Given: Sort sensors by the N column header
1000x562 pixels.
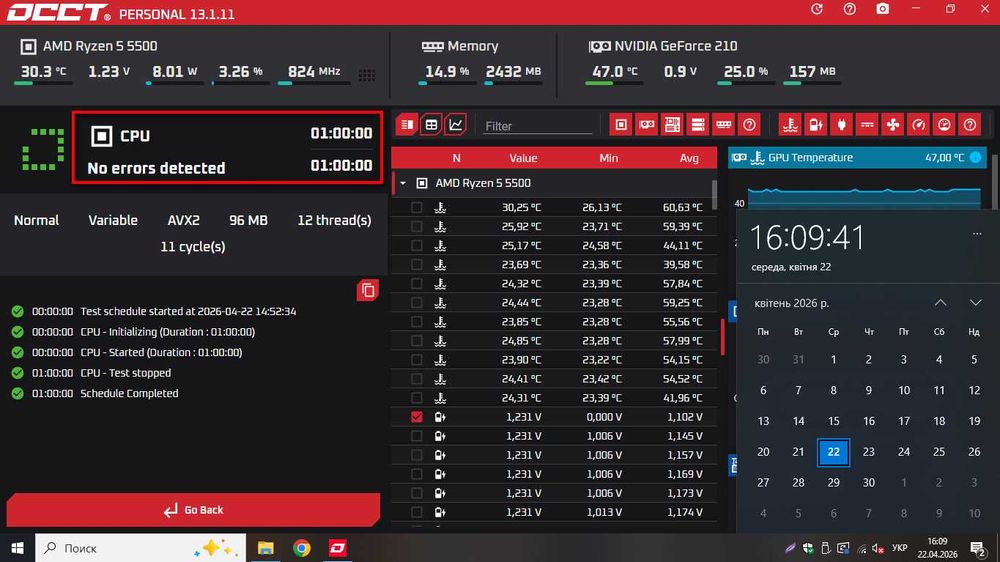Looking at the screenshot, I should pos(456,158).
